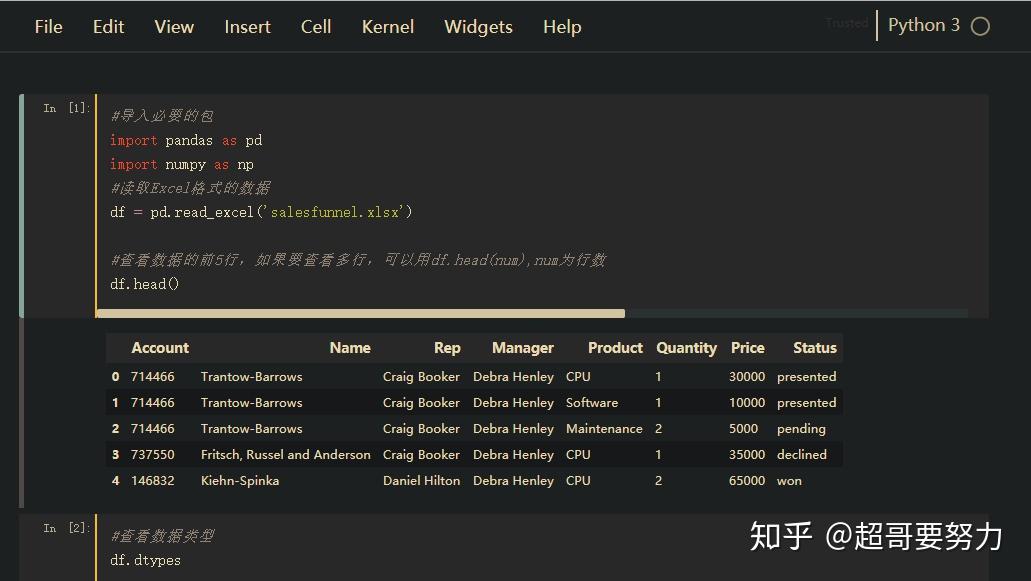Click the kernel status circle indicator
The height and width of the screenshot is (581, 1031).
[978, 25]
